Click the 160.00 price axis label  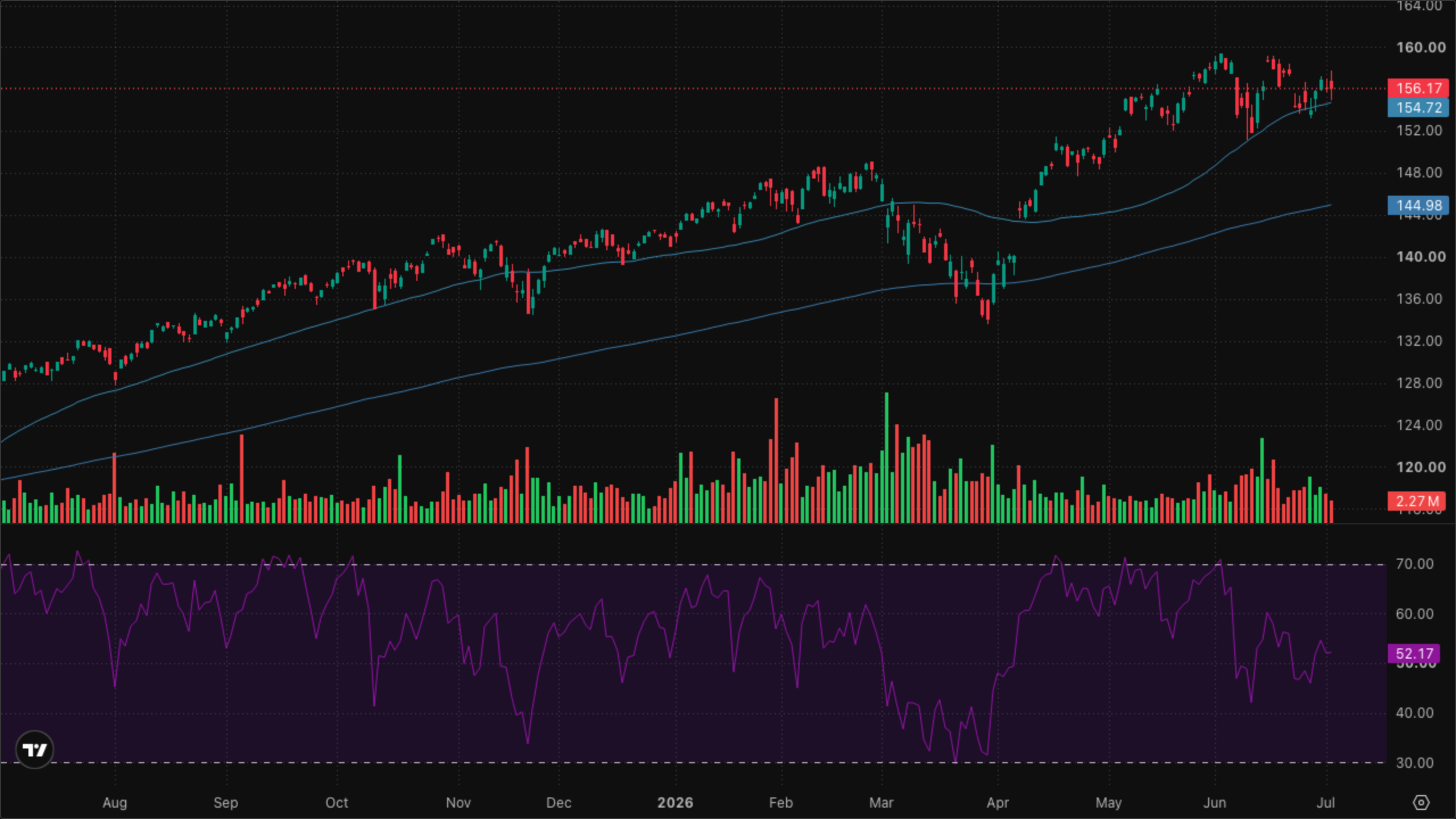pyautogui.click(x=1421, y=47)
